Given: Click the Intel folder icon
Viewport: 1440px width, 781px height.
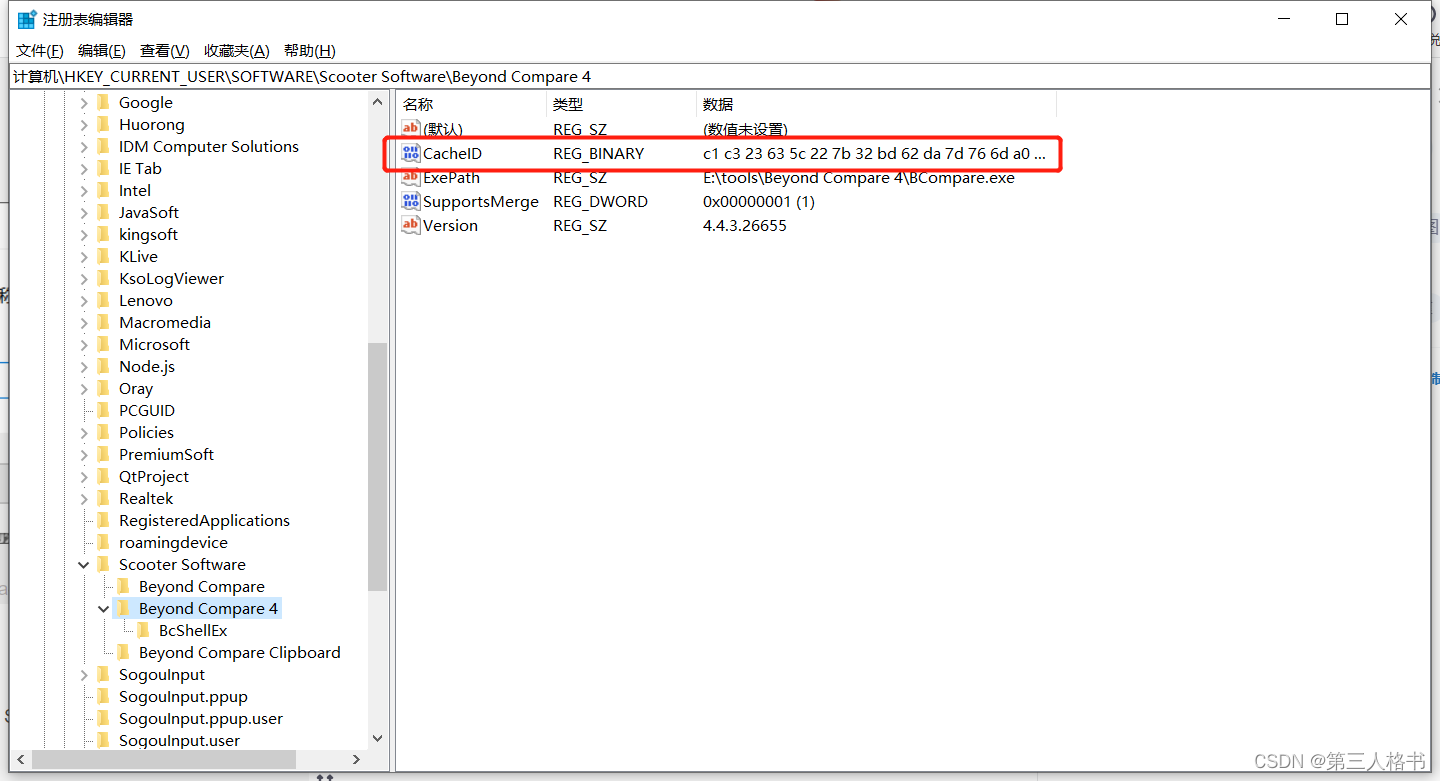Looking at the screenshot, I should [104, 190].
